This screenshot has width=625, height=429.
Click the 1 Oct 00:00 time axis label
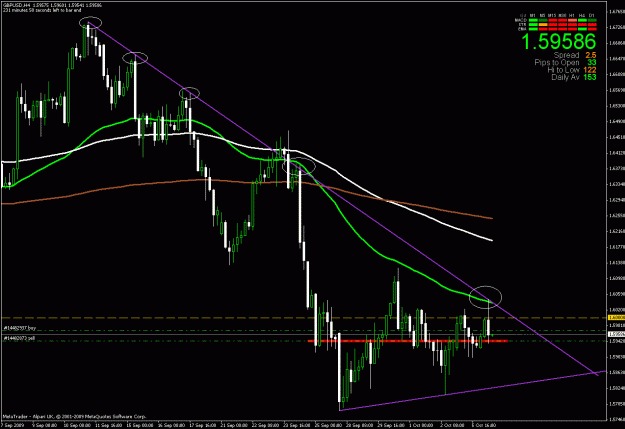pos(423,425)
